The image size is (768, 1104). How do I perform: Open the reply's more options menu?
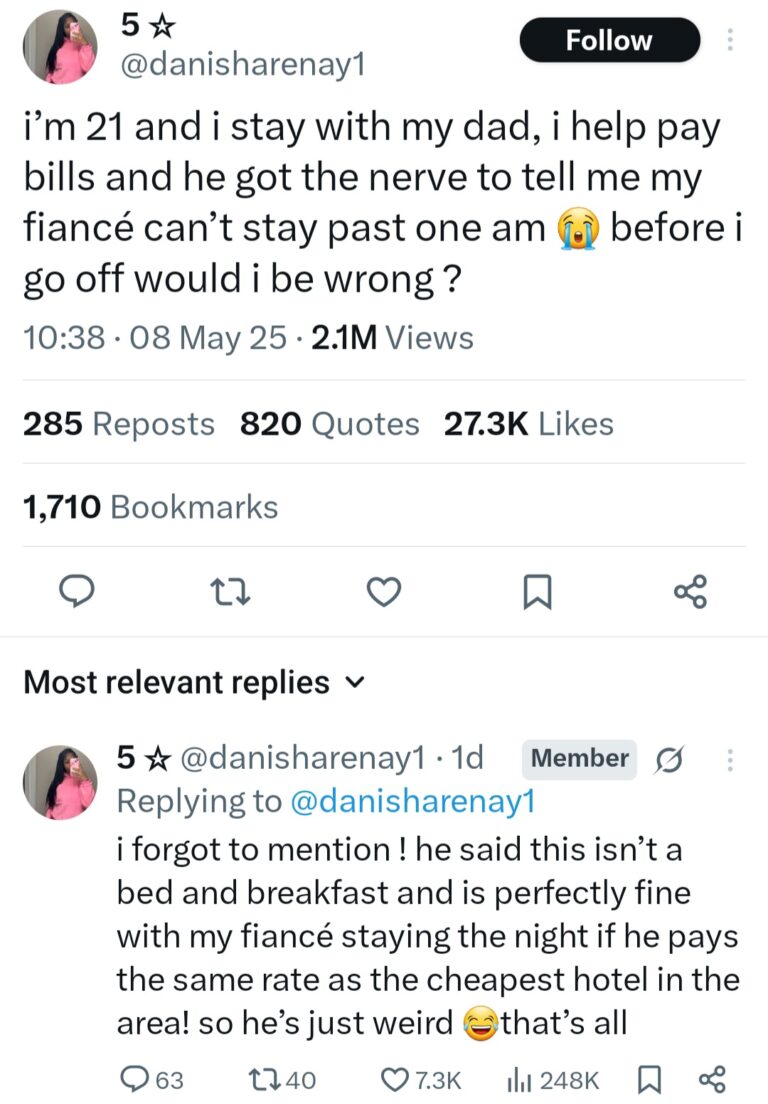click(730, 759)
